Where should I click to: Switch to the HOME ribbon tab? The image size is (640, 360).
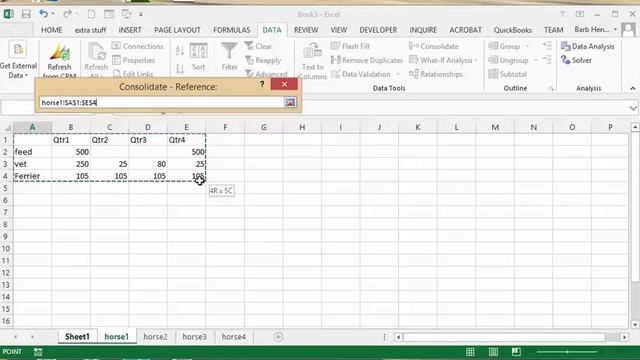click(52, 30)
